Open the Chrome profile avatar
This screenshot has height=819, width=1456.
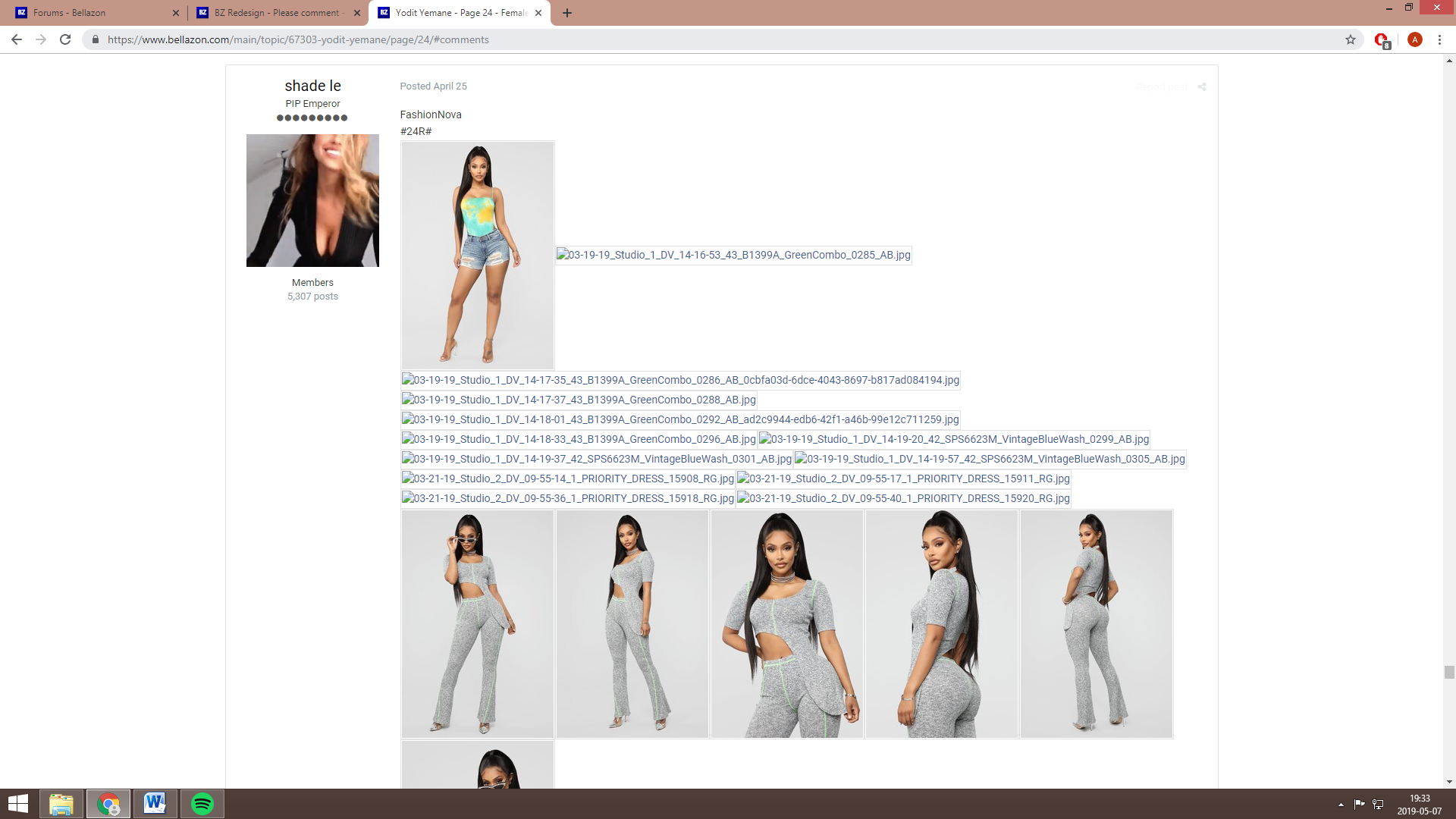click(1414, 39)
